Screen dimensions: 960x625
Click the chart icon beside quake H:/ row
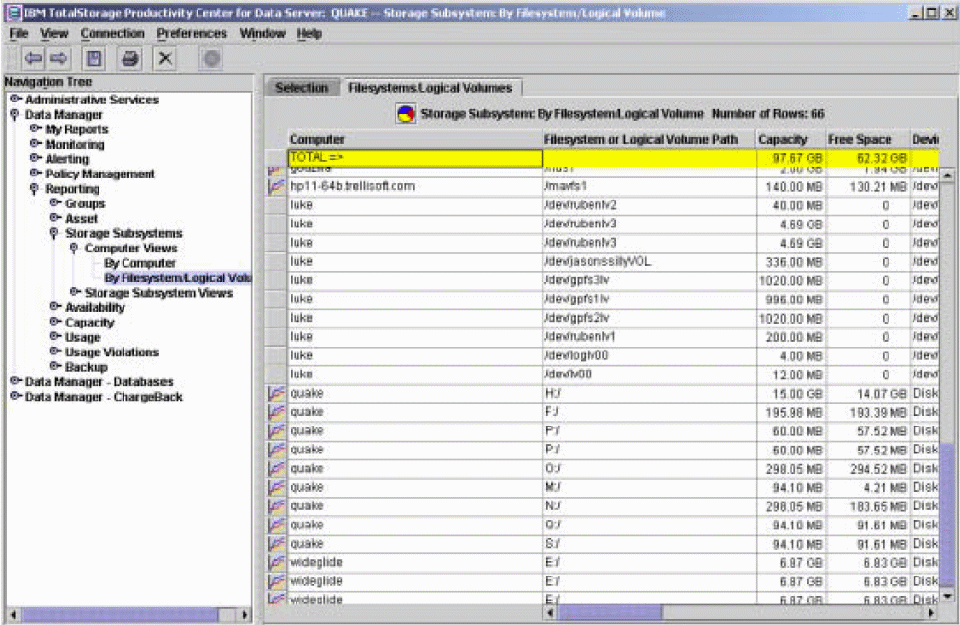pyautogui.click(x=277, y=393)
